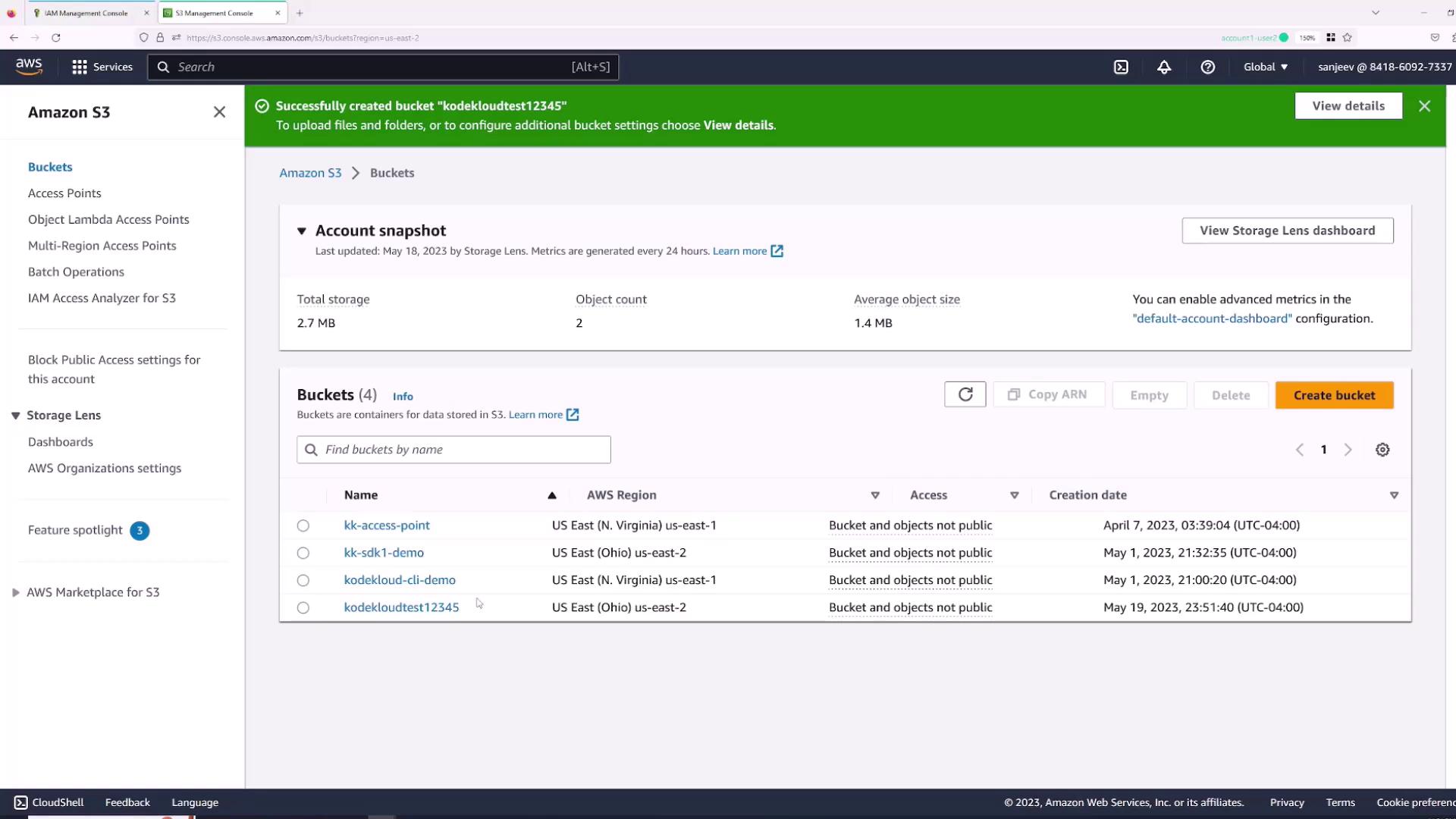The height and width of the screenshot is (819, 1456).
Task: Collapse the Account snapshot section
Action: click(x=302, y=231)
